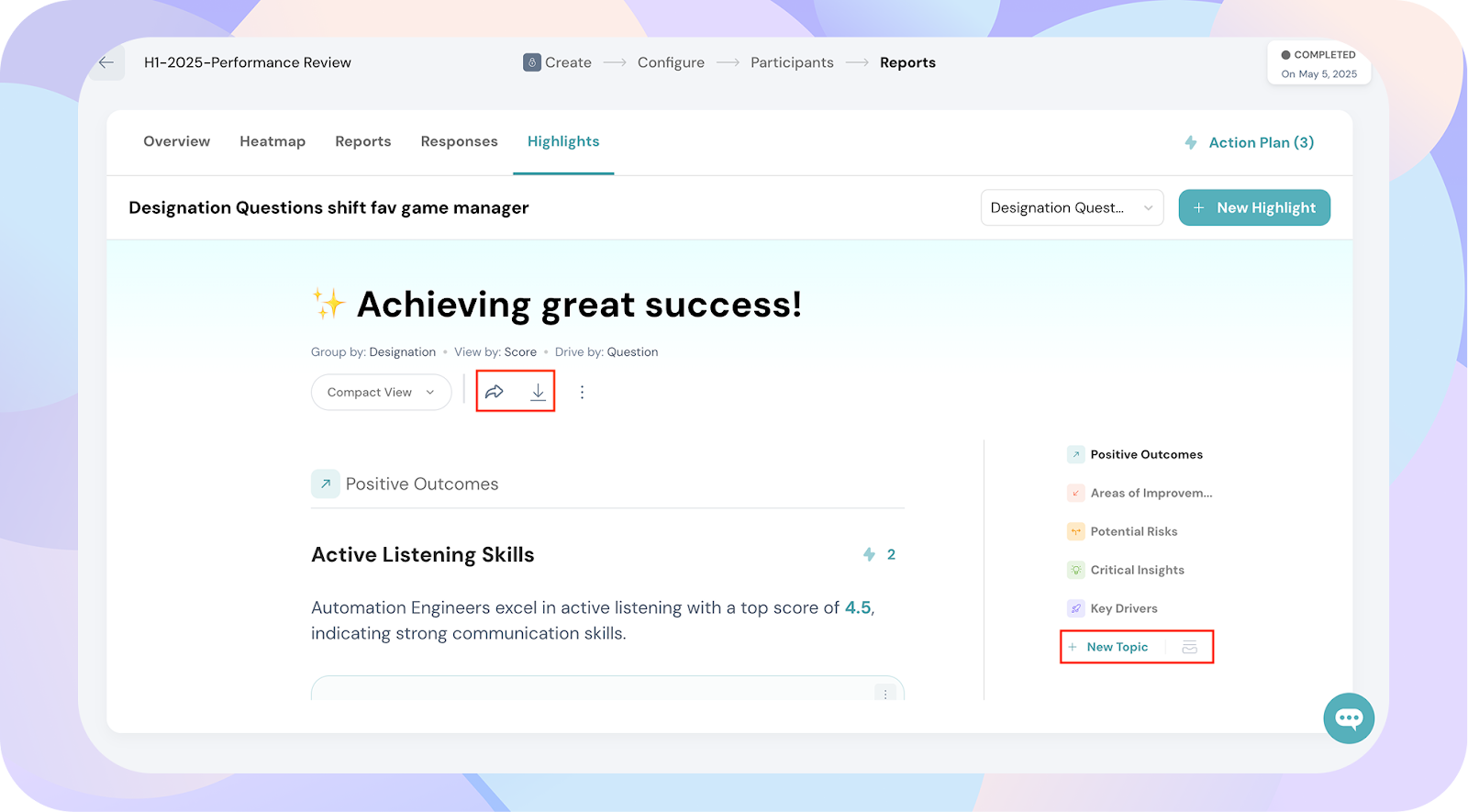Click Designation Questions shift fav game manager heading

pos(328,207)
